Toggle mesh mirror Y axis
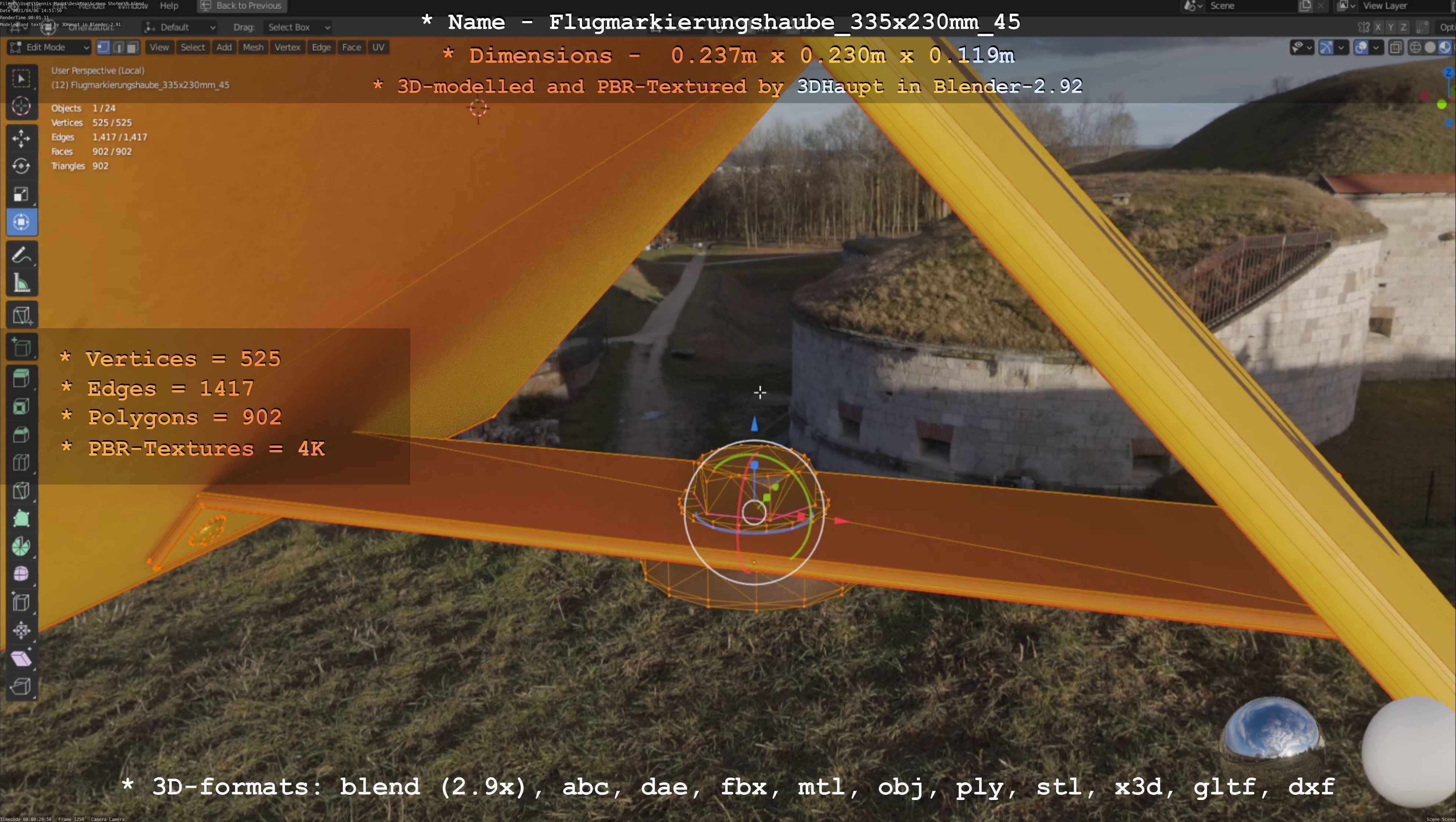 (1390, 27)
